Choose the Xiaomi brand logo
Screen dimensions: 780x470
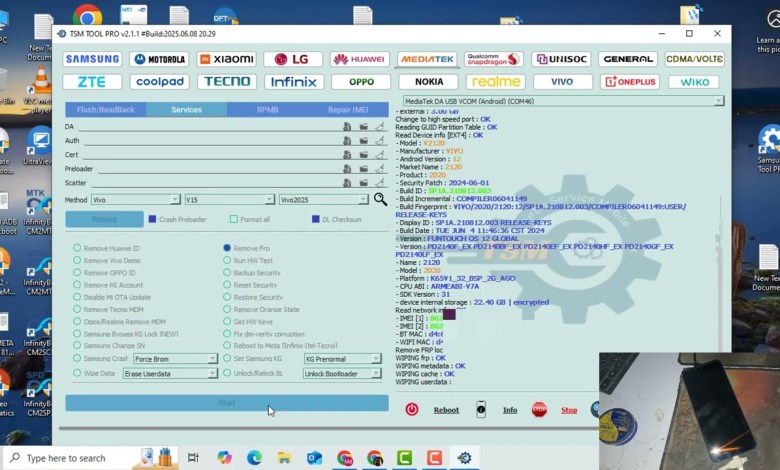(226, 59)
